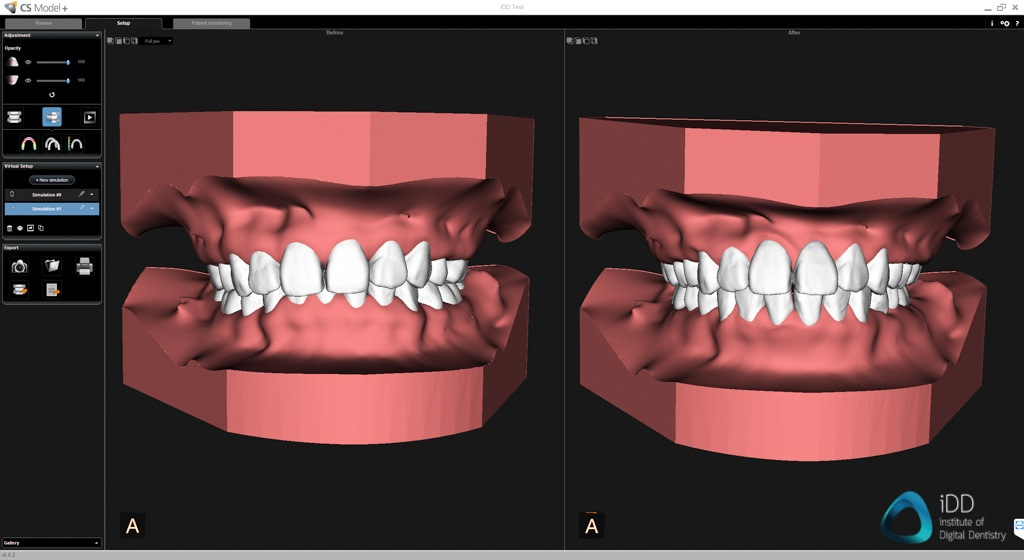Screen dimensions: 1024x560
Task: Click the highlighted blue setup mode icon
Action: point(52,117)
